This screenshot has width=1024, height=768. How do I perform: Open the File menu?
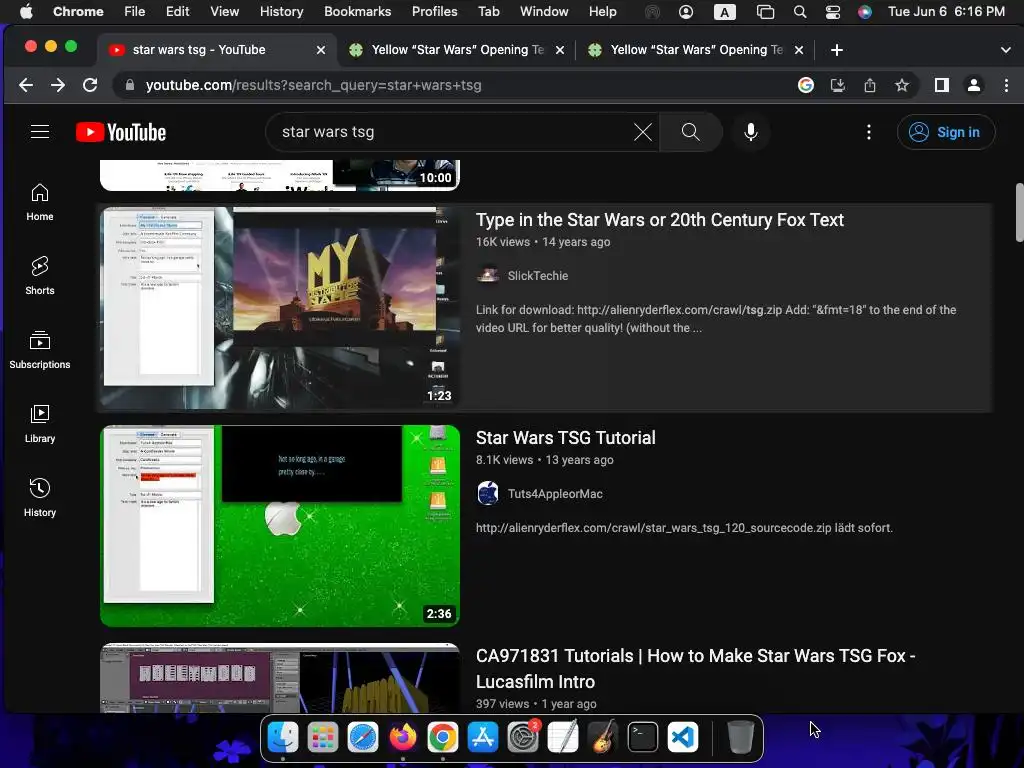pos(135,11)
